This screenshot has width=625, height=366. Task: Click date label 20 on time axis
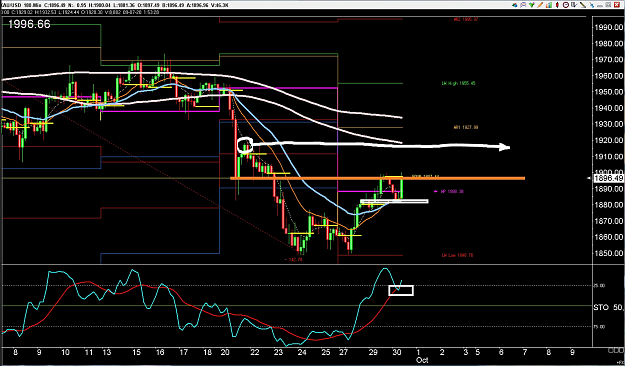click(225, 352)
